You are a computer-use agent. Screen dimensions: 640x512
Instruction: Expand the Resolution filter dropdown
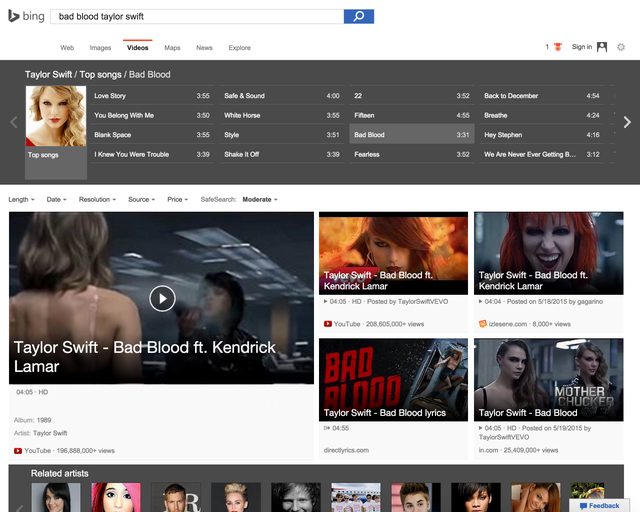tap(97, 199)
